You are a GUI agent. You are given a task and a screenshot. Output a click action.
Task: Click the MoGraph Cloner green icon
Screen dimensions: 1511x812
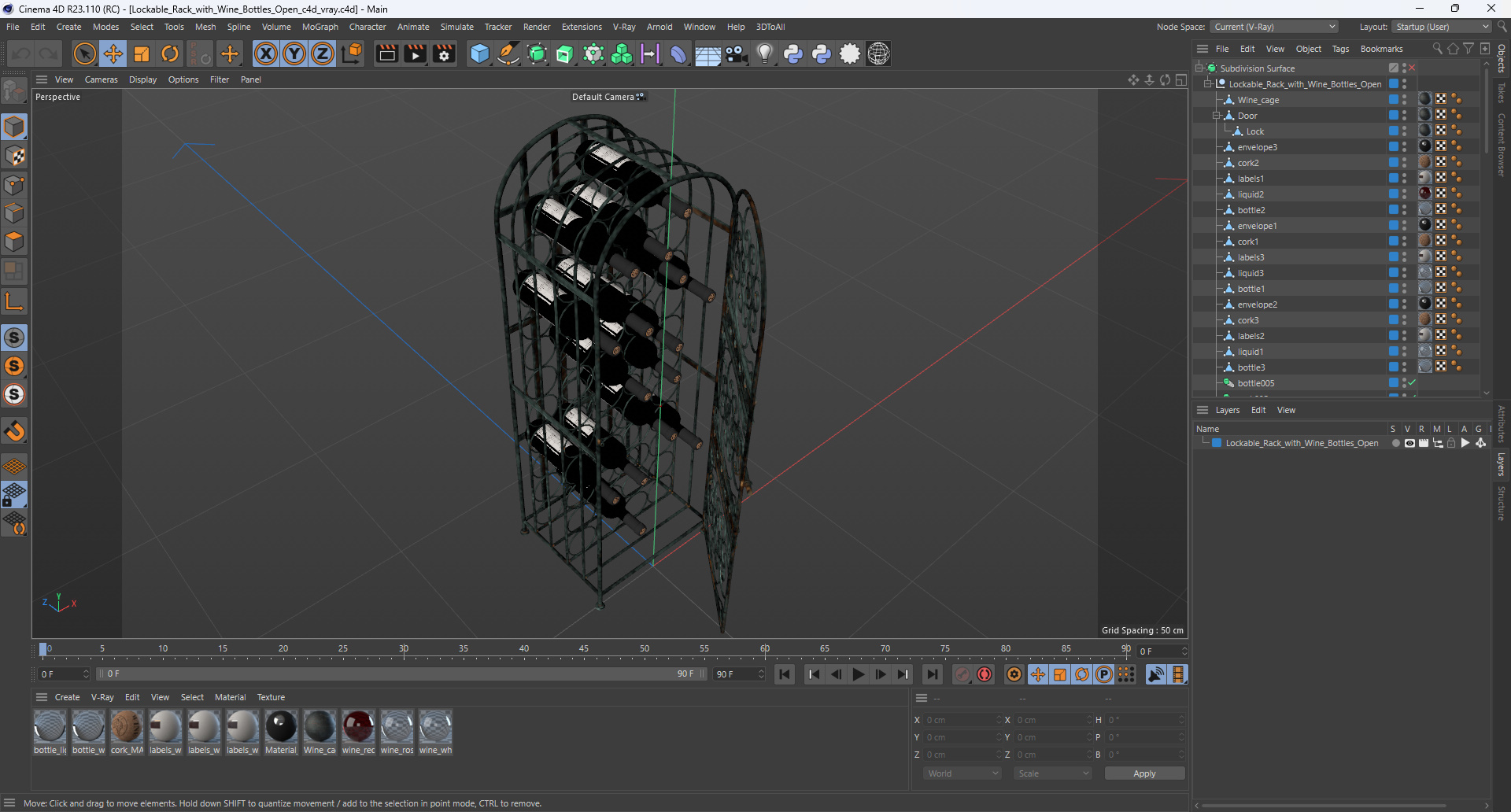(x=622, y=54)
